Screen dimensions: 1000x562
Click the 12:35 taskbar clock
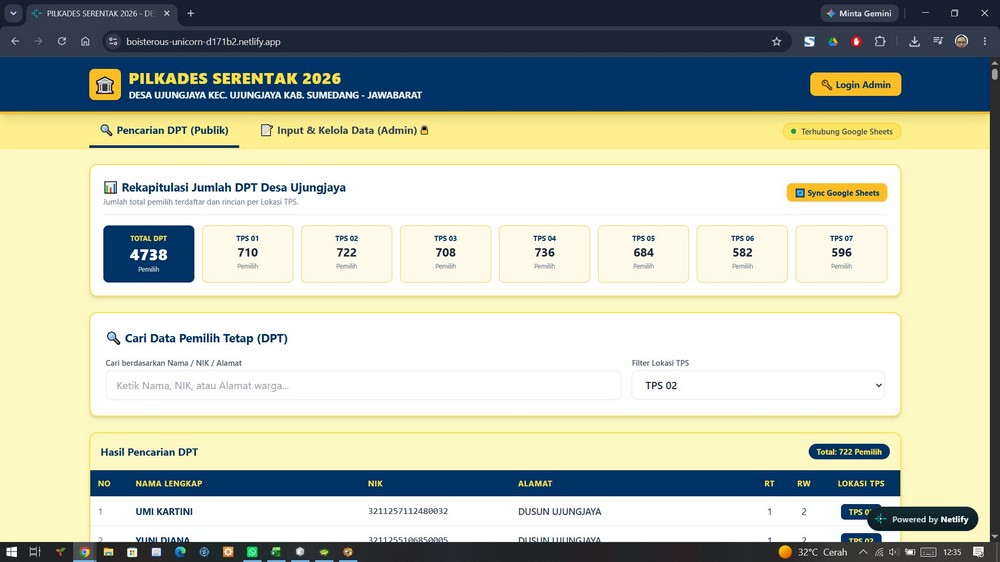tap(952, 552)
